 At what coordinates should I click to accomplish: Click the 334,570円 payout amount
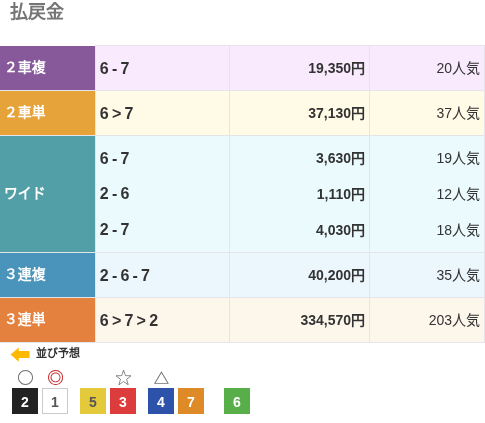(332, 320)
